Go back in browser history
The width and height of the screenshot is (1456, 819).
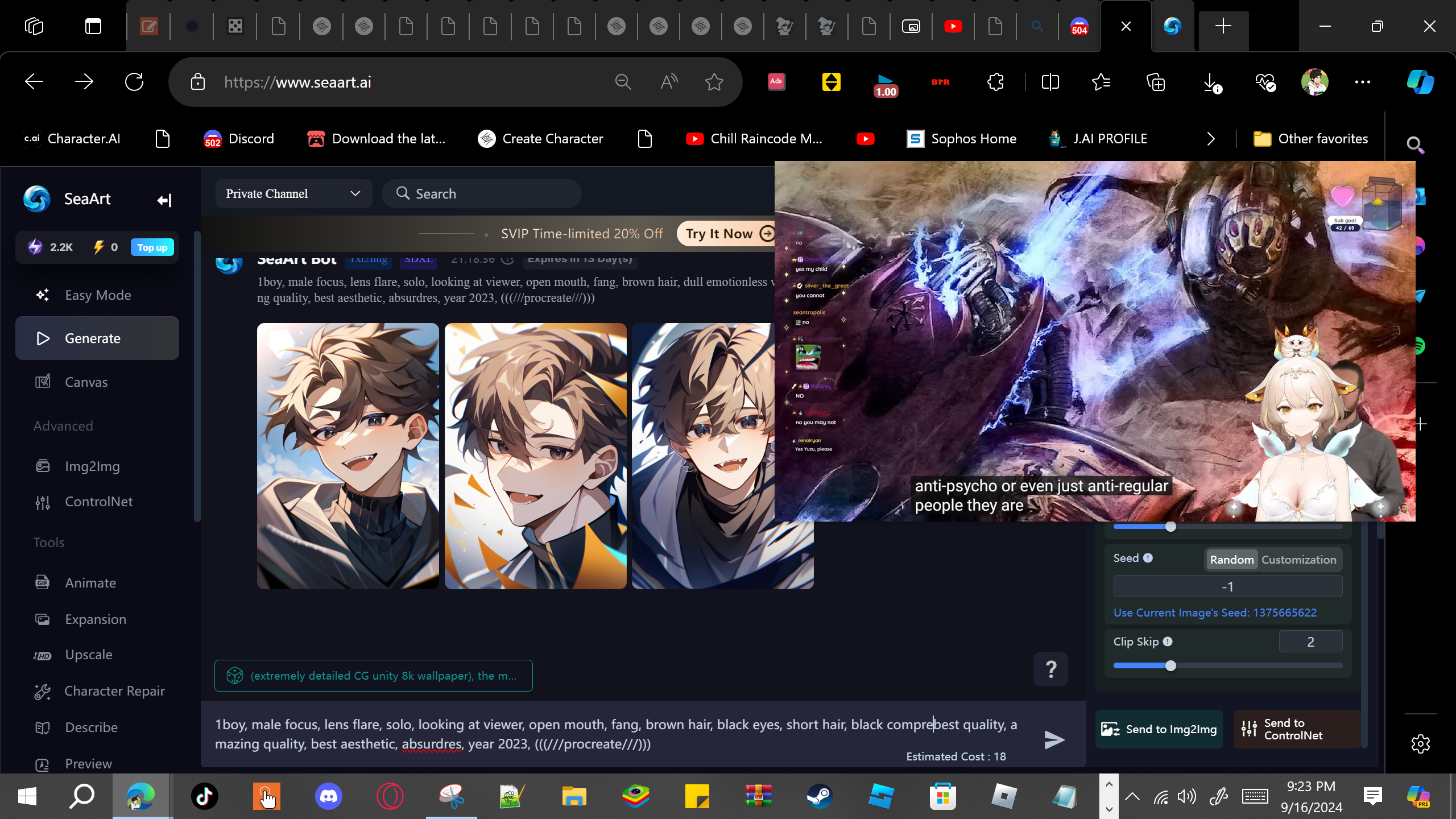pyautogui.click(x=34, y=82)
